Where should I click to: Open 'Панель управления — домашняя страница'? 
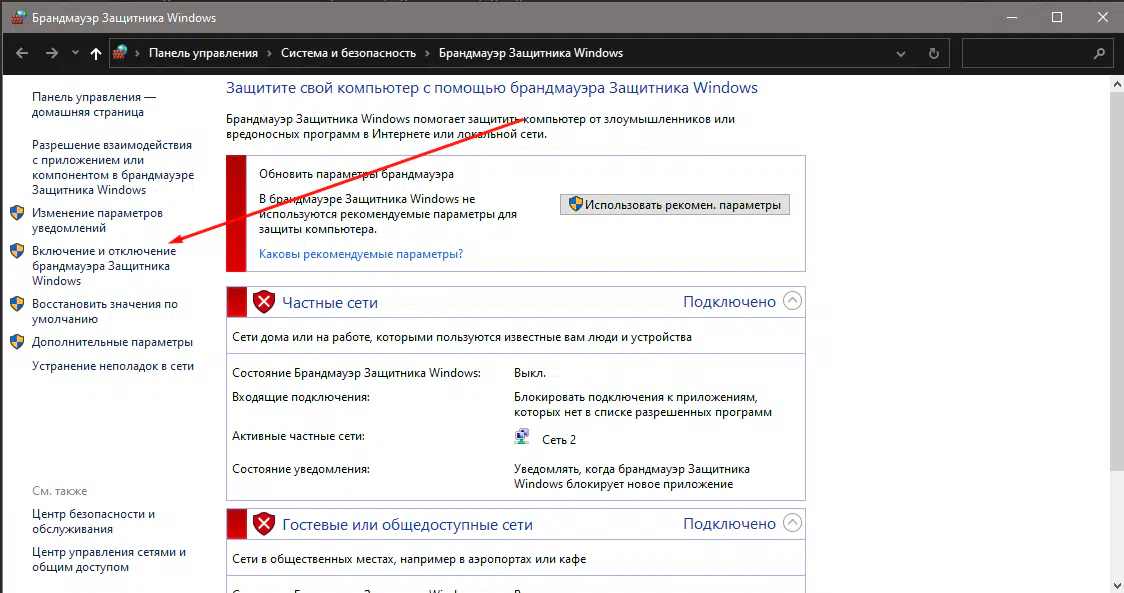coord(94,105)
